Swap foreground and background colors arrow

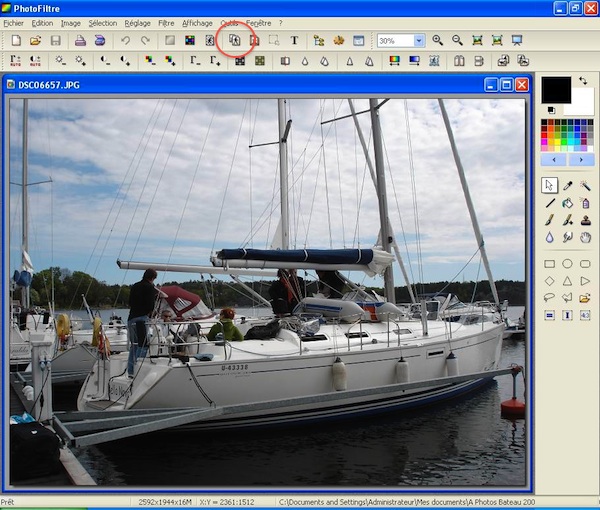click(x=582, y=81)
